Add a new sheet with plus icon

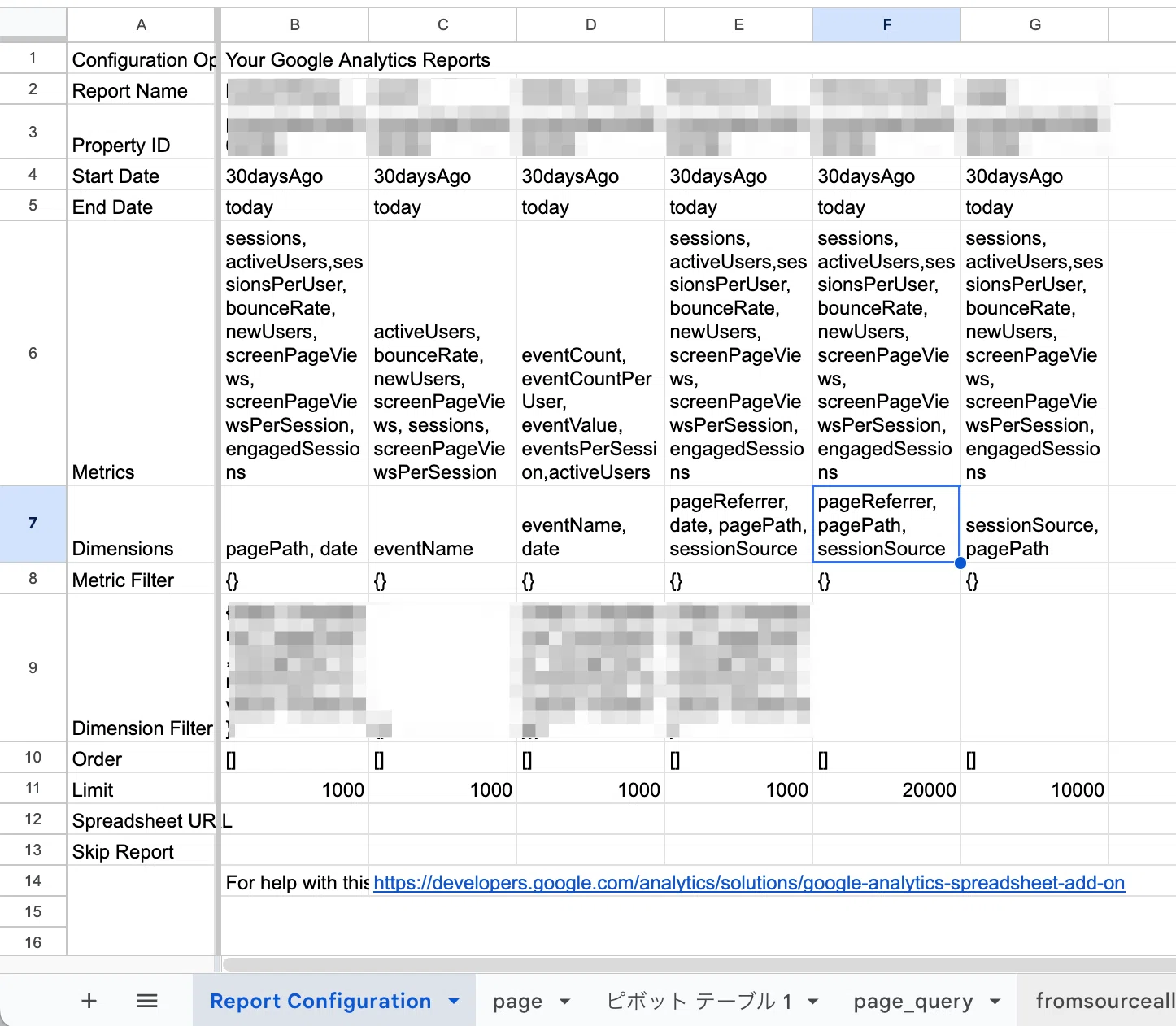click(x=89, y=1001)
